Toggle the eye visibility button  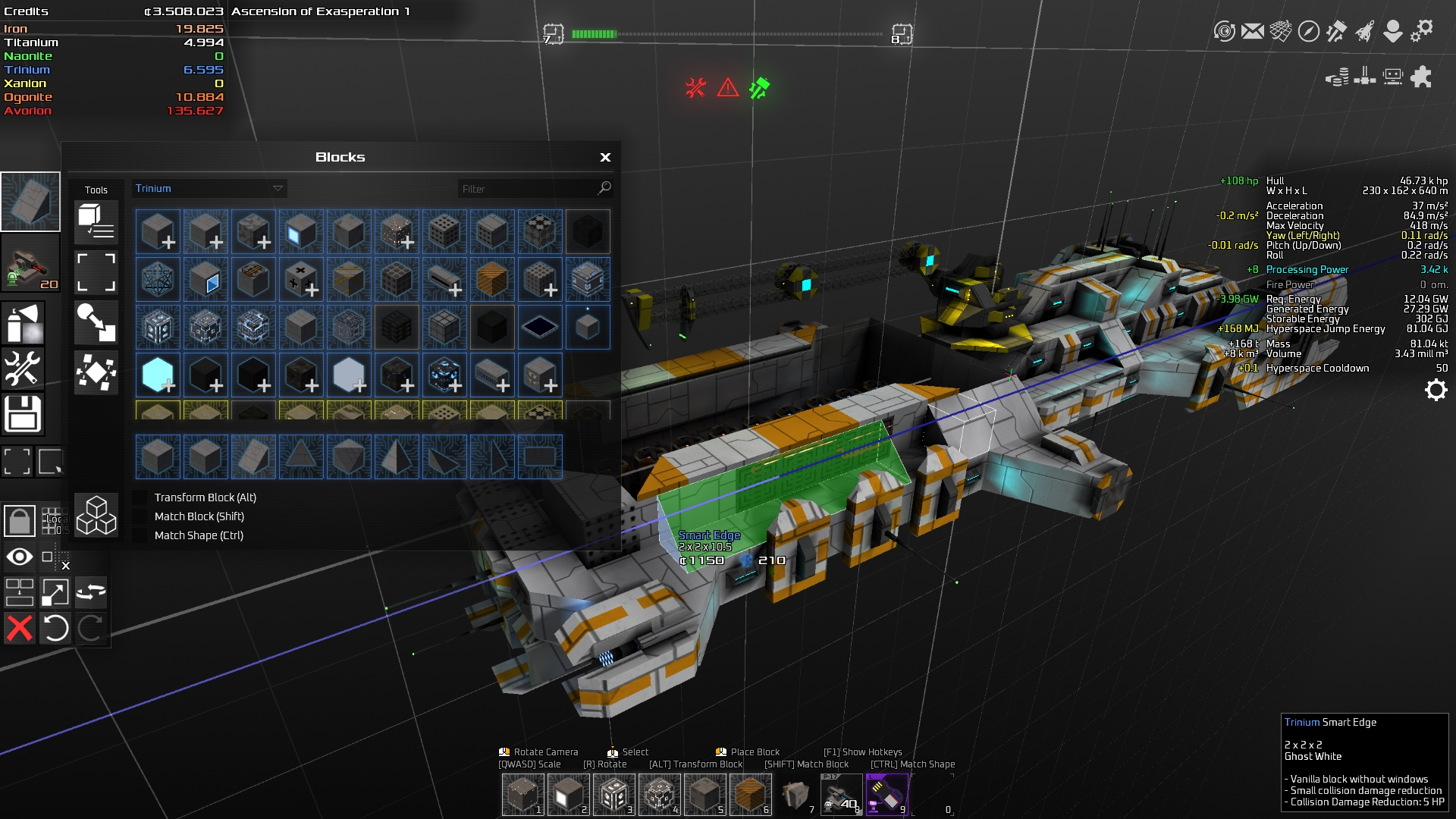(20, 557)
